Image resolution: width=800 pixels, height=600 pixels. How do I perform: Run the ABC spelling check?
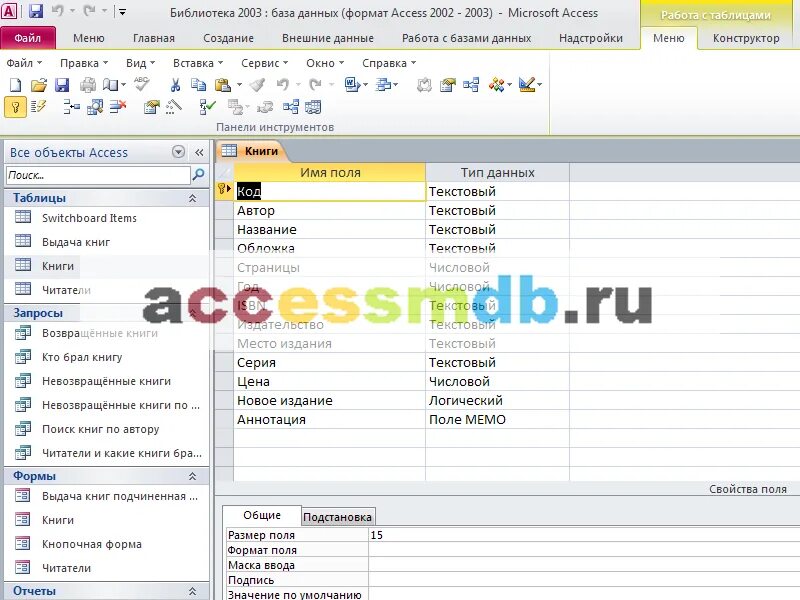coord(141,84)
